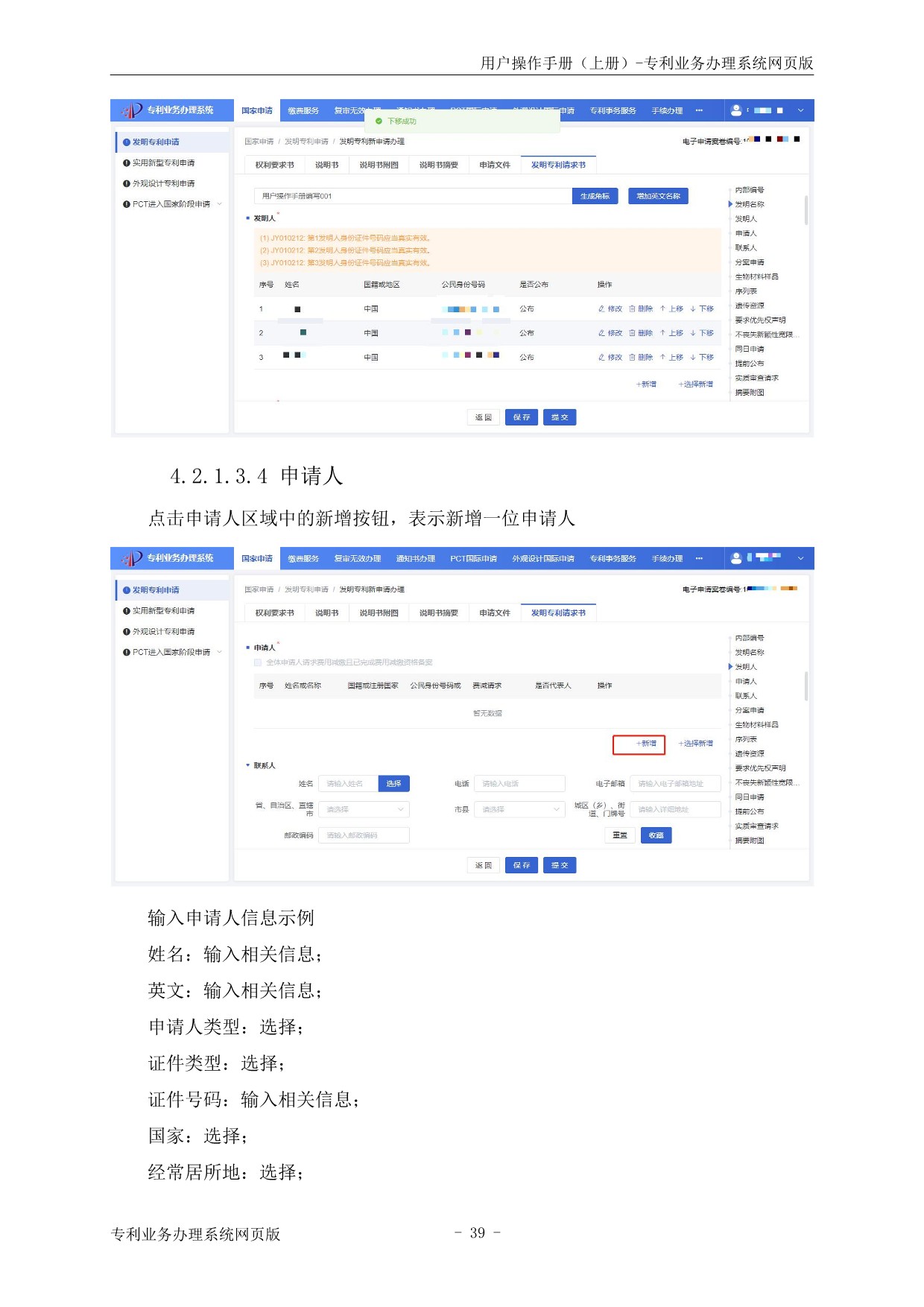Click the 生成角标 button
This screenshot has width=924, height=1307.
(595, 196)
